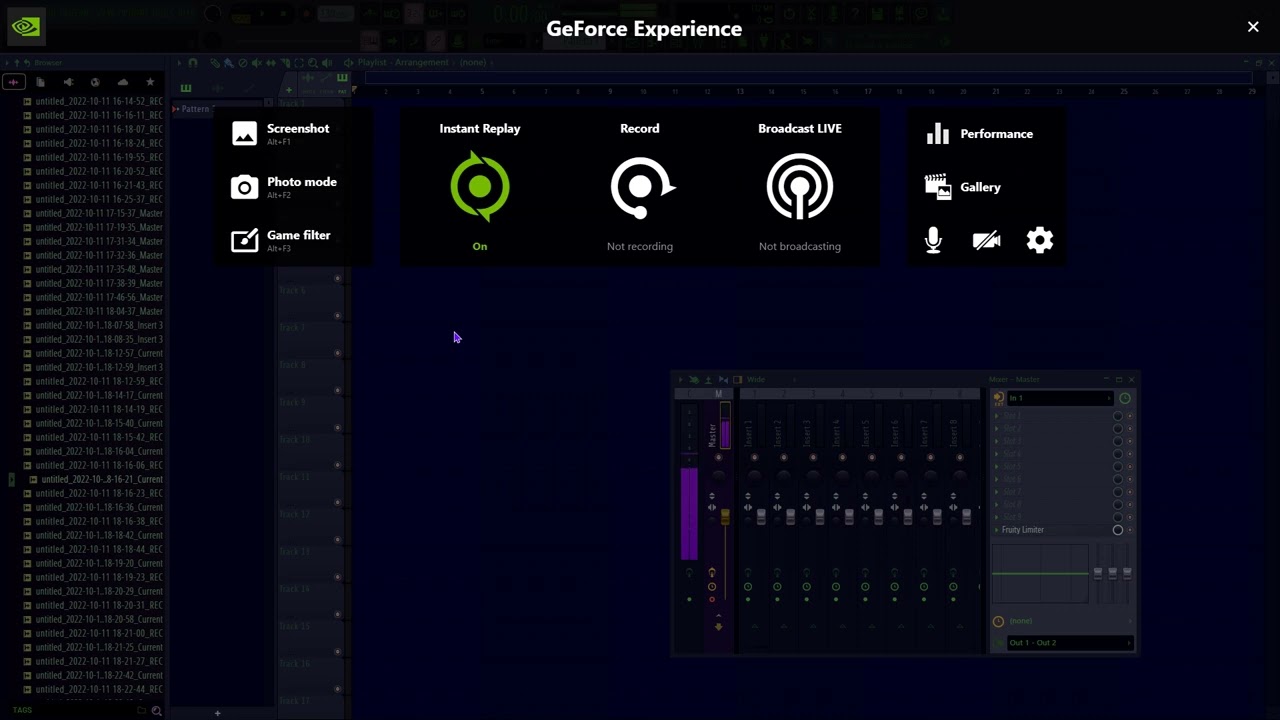Close the GeForce Experience overlay
The height and width of the screenshot is (720, 1280).
(1253, 27)
